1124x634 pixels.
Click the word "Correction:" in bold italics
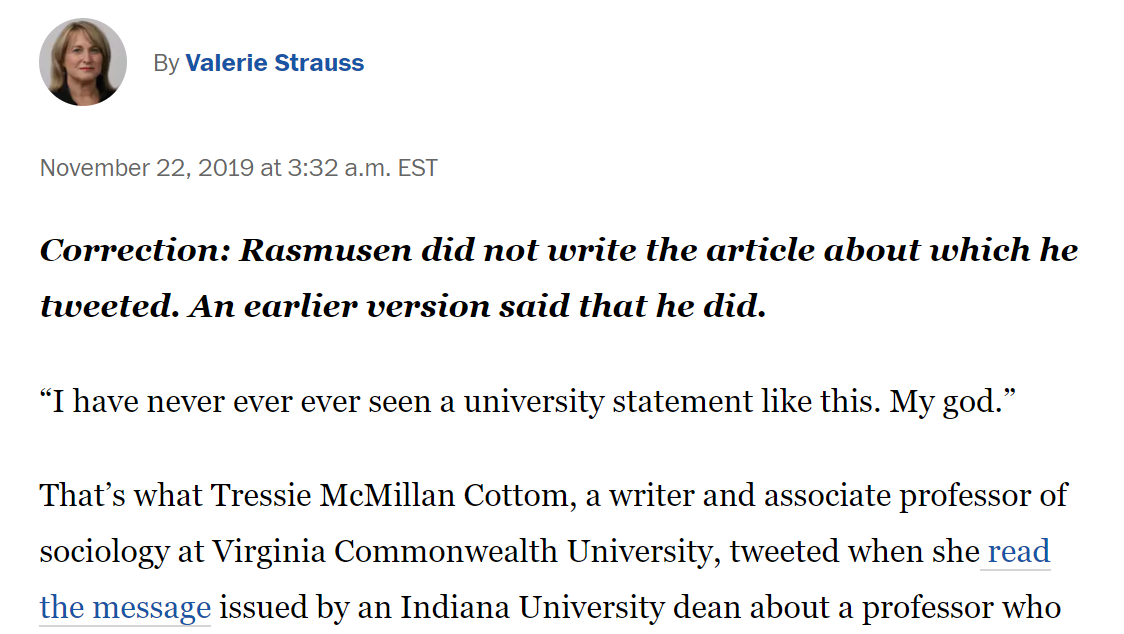pyautogui.click(x=135, y=250)
